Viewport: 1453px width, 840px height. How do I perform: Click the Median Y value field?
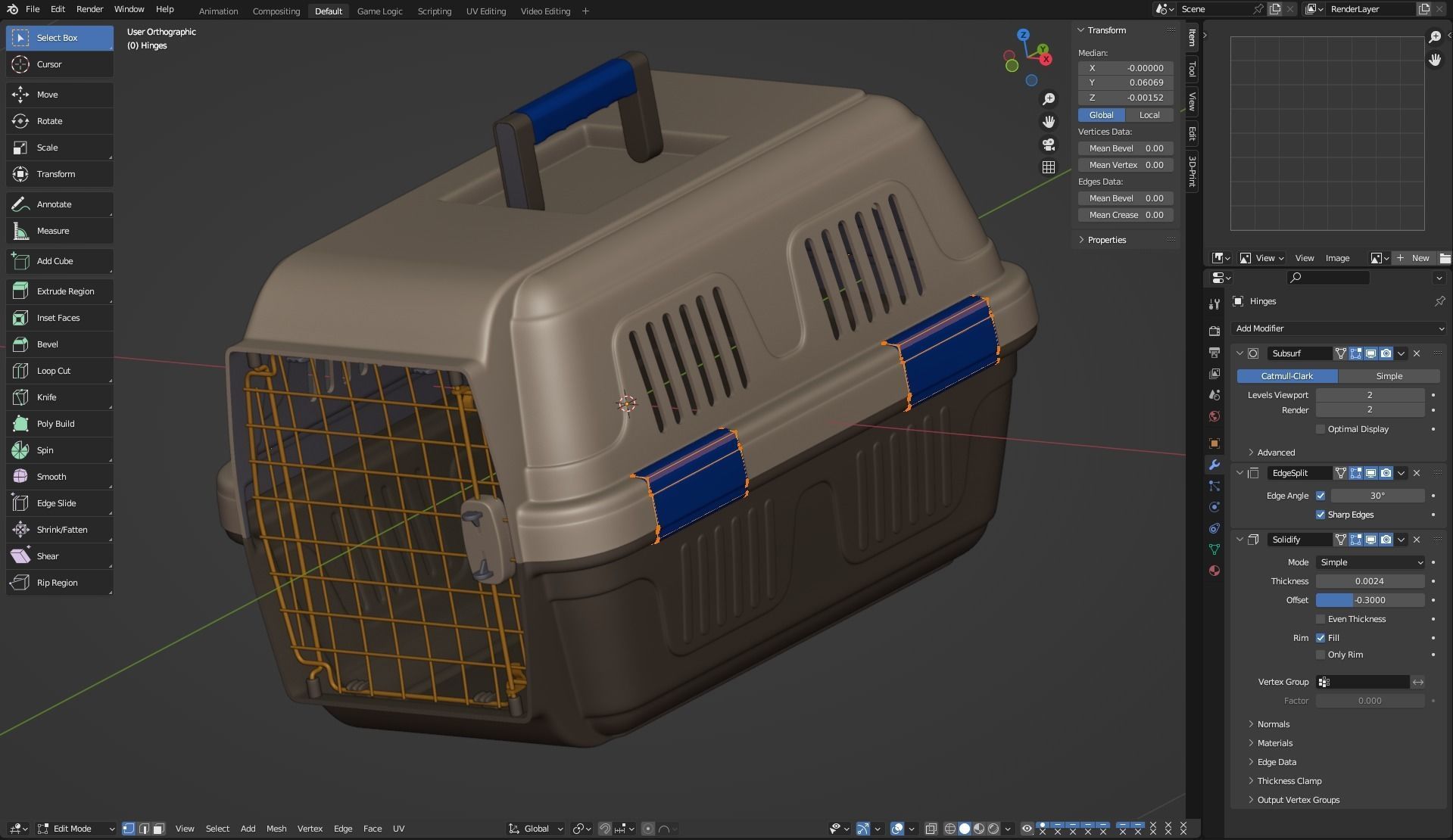click(x=1126, y=82)
